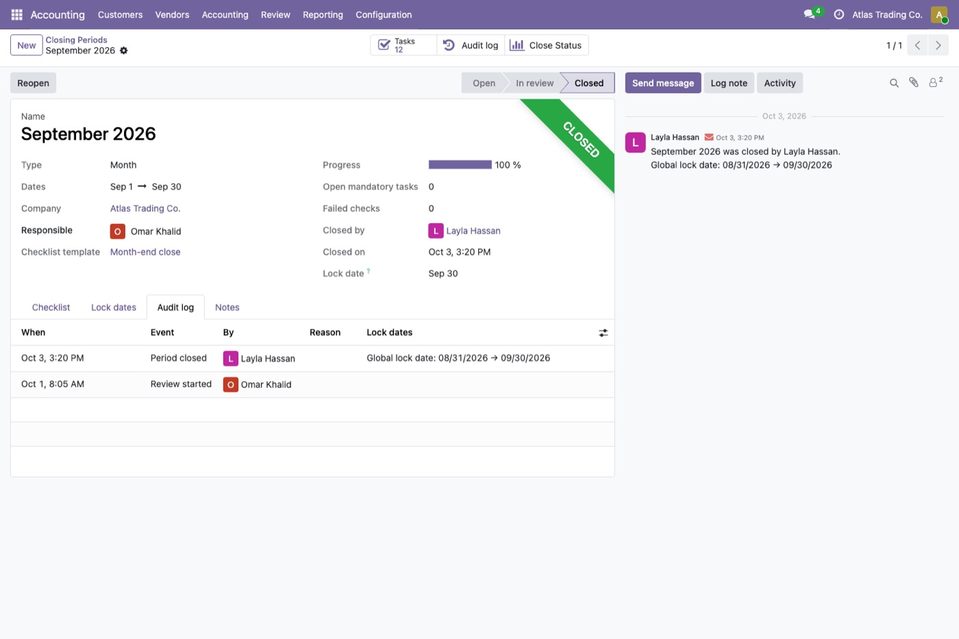The height and width of the screenshot is (639, 959).
Task: Switch to the Notes tab
Action: click(x=227, y=308)
